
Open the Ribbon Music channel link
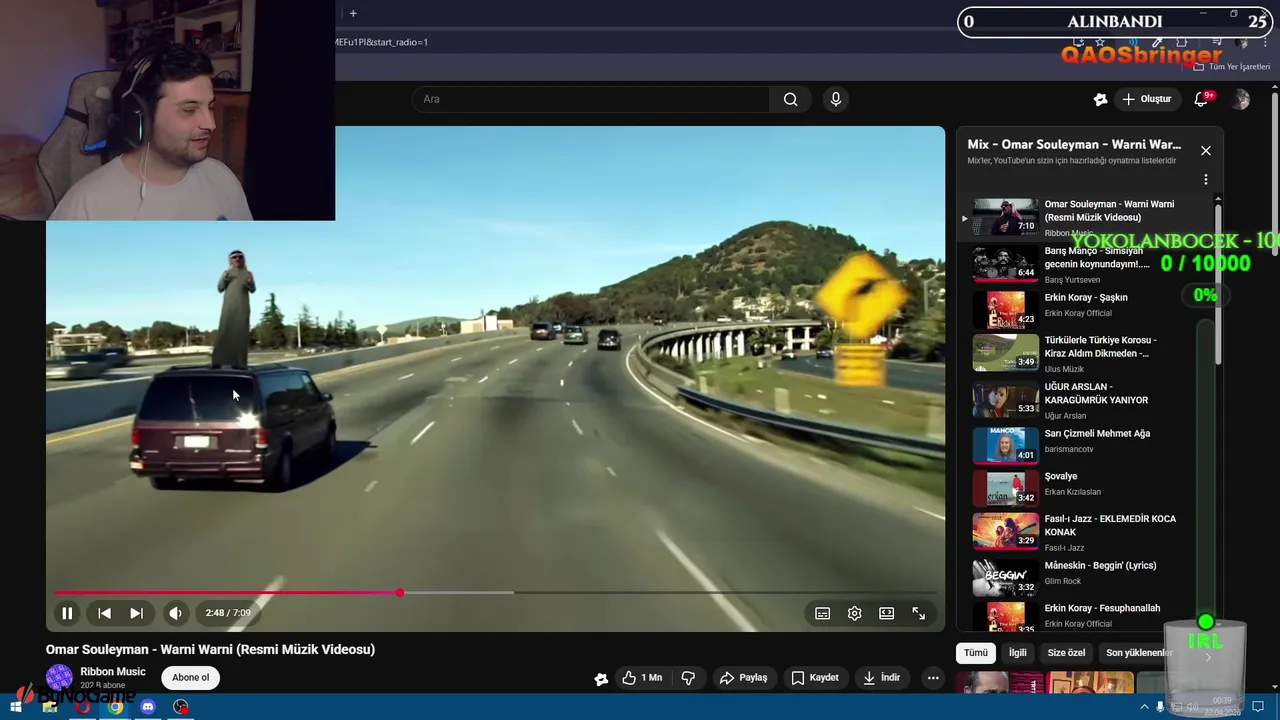click(113, 672)
